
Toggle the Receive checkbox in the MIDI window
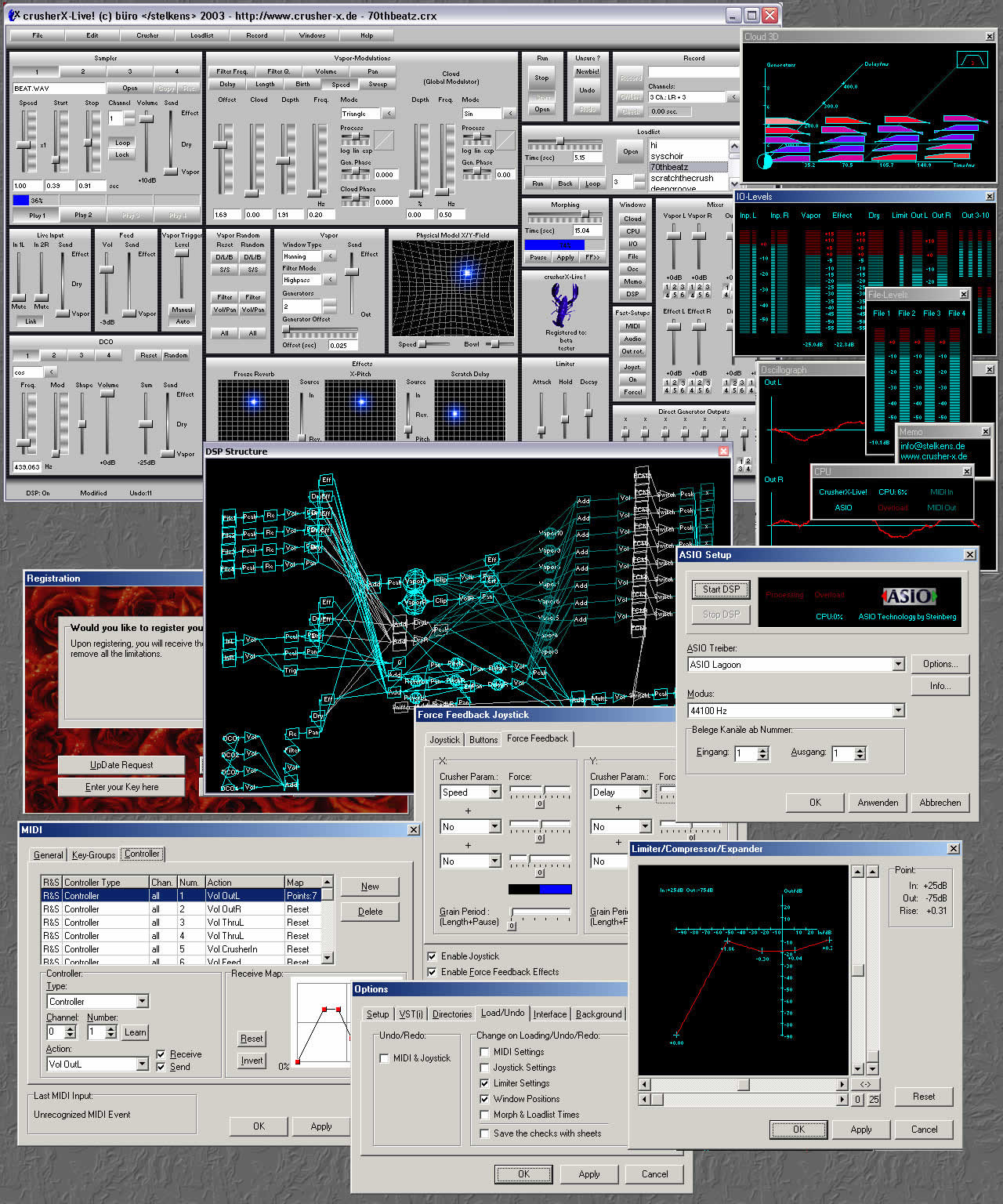tap(161, 1054)
